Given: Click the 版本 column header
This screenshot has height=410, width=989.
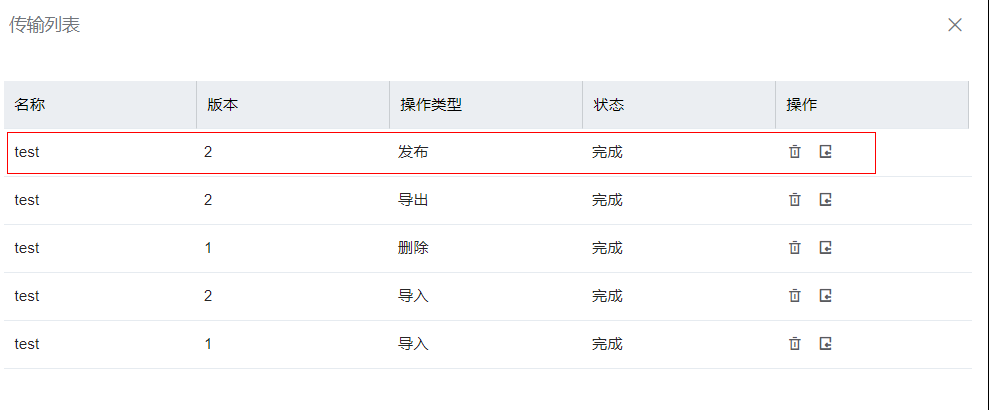Looking at the screenshot, I should click(x=222, y=105).
